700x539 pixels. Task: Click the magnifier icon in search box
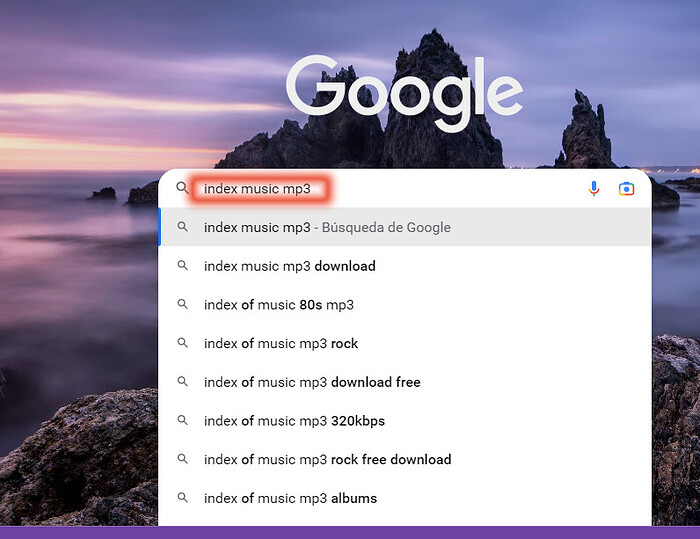click(x=182, y=188)
